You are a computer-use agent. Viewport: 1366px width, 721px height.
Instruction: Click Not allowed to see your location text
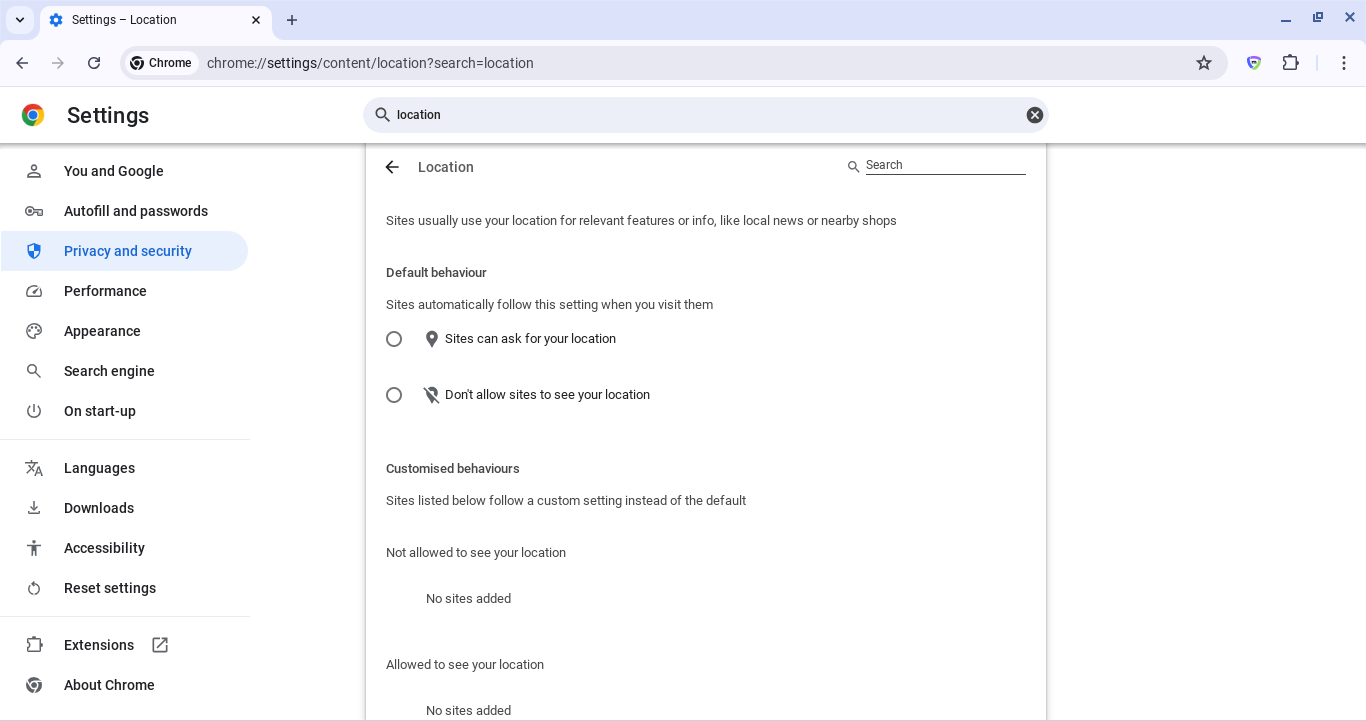coord(476,552)
